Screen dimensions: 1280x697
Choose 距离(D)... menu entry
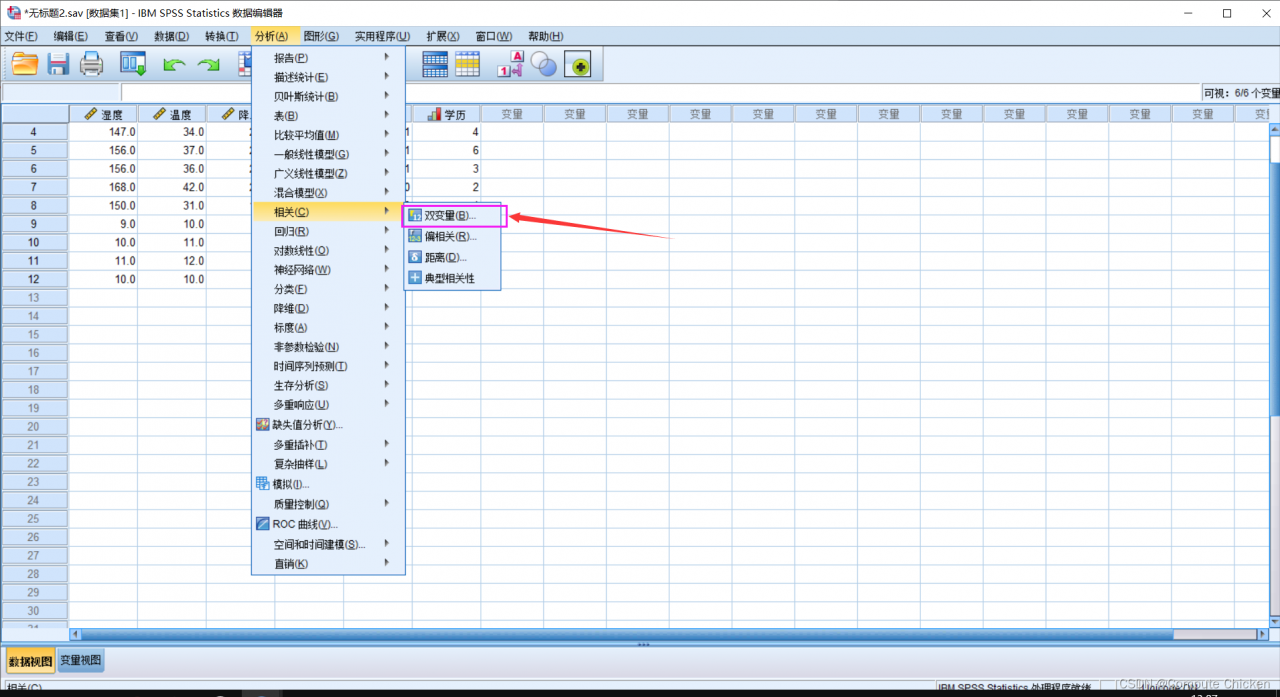pos(452,258)
